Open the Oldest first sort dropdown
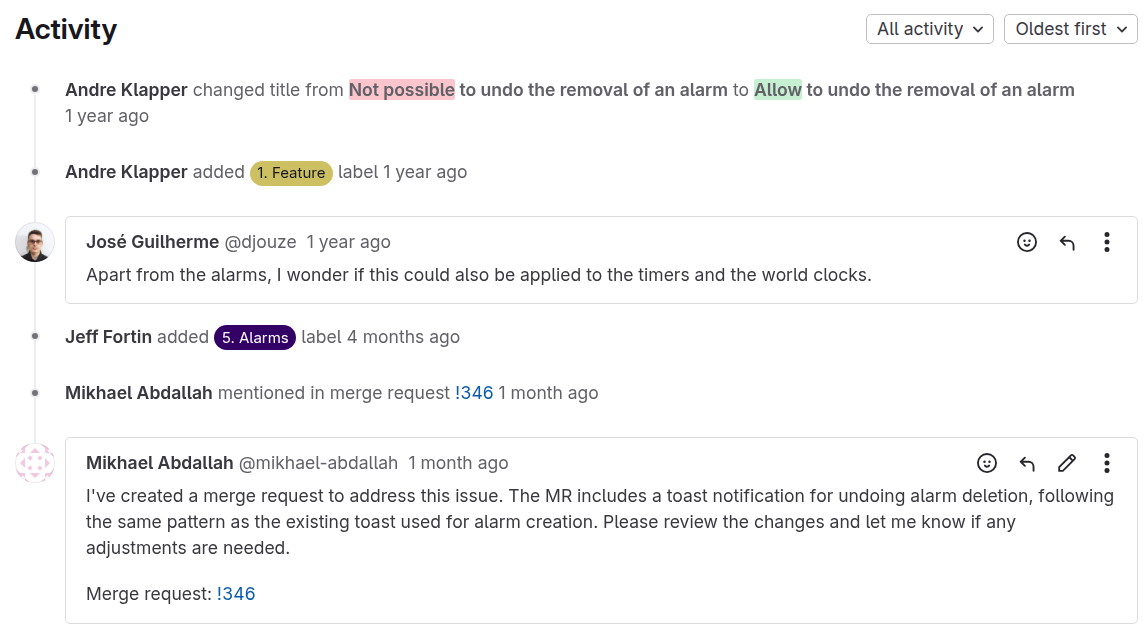Image resolution: width=1146 pixels, height=637 pixels. pos(1071,29)
